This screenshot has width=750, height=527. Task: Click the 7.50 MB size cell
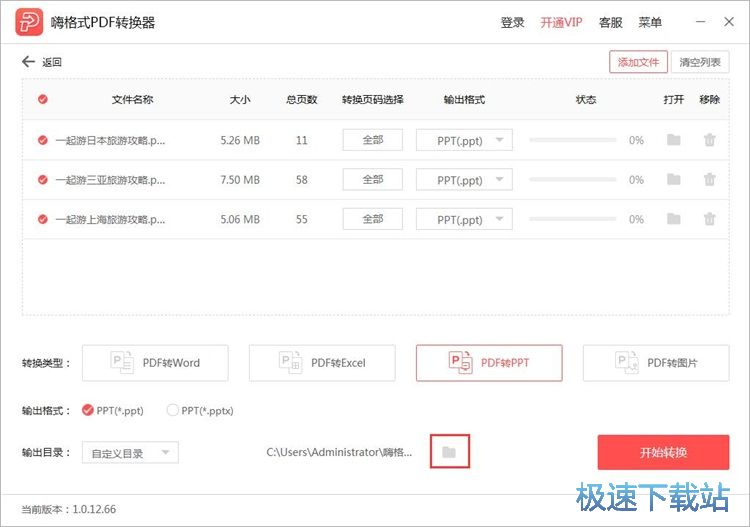tap(240, 180)
